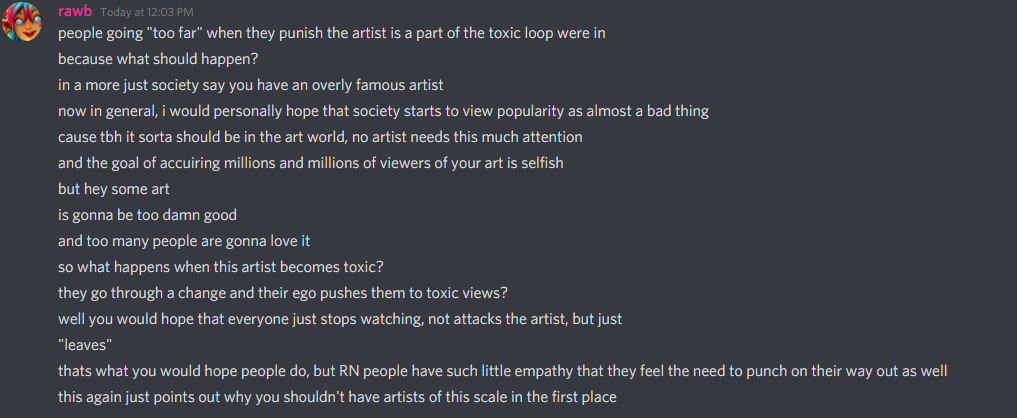Viewport: 1017px width, 418px height.
Task: Open the rawb username profile
Action: coord(75,11)
